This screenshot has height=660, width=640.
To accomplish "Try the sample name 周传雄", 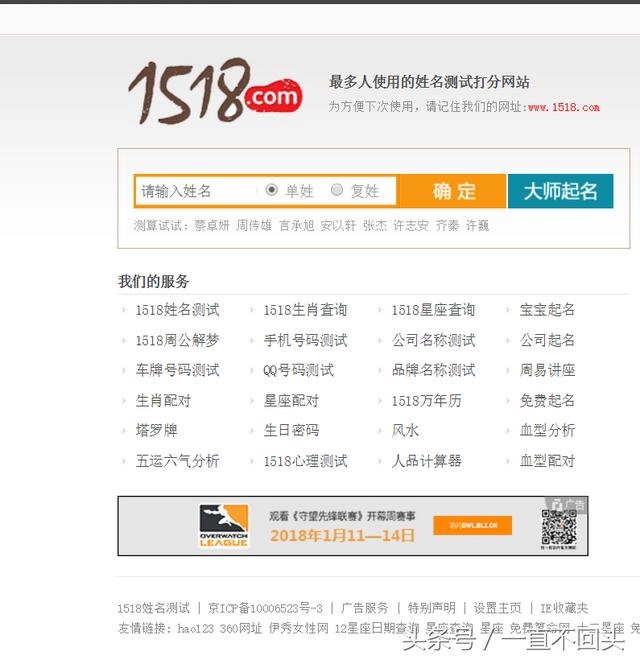I will pos(254,226).
